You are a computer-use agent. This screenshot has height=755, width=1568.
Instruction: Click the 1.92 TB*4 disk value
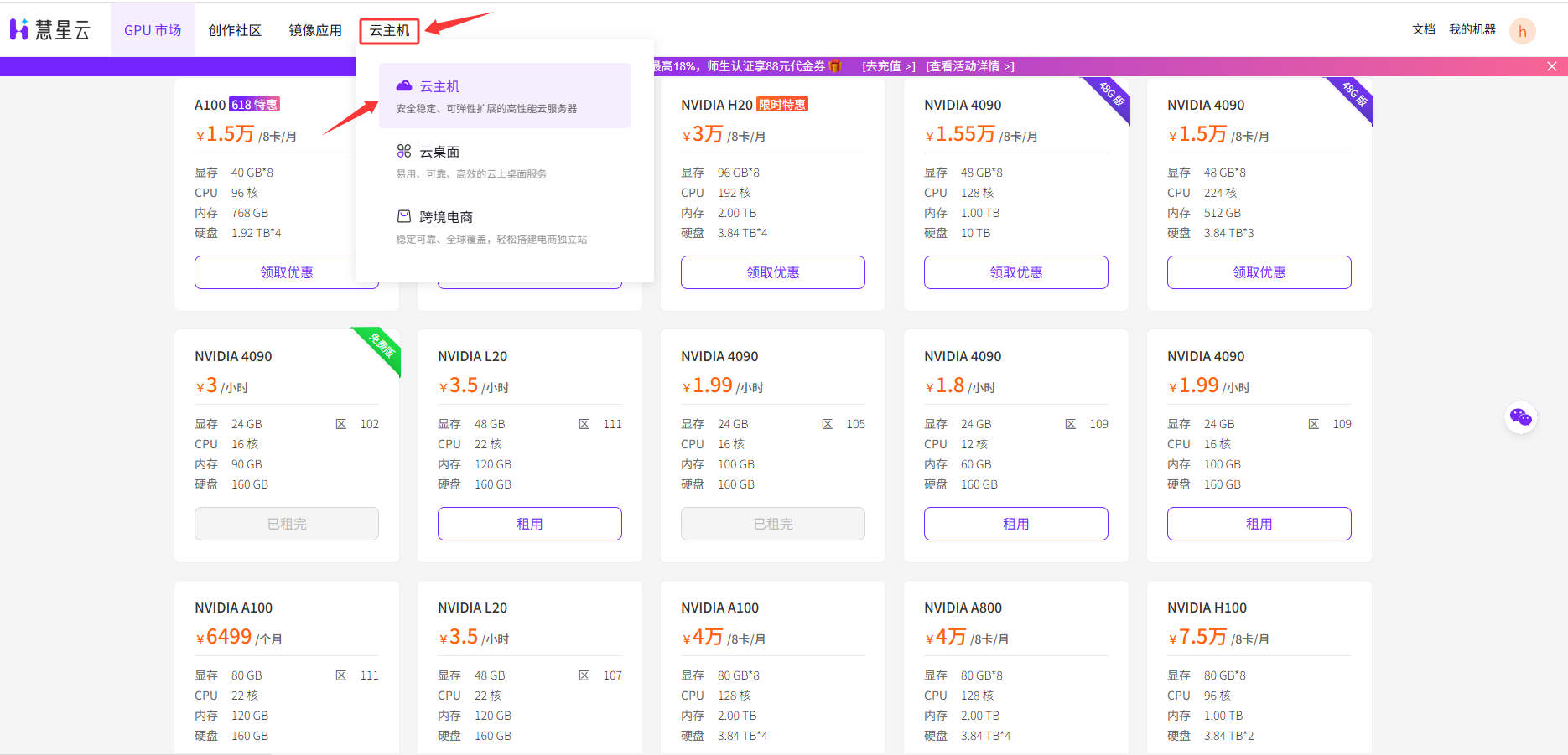[x=257, y=233]
